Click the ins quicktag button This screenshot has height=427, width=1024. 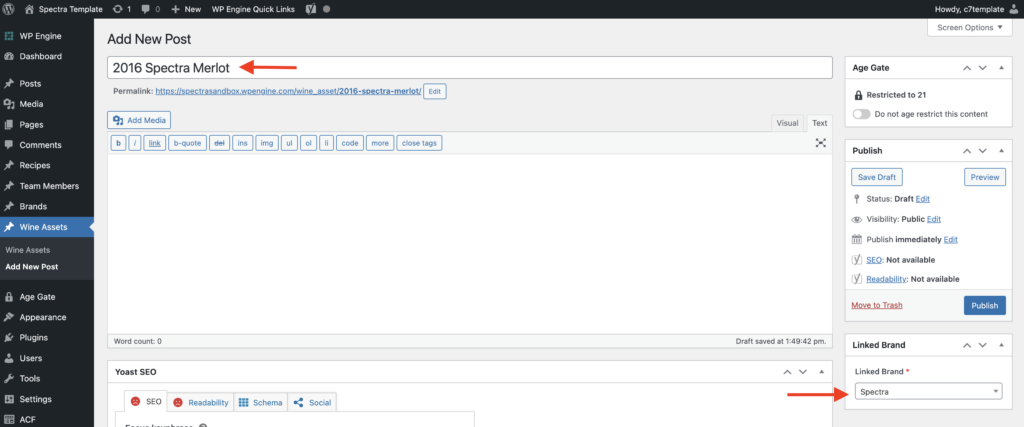[242, 143]
